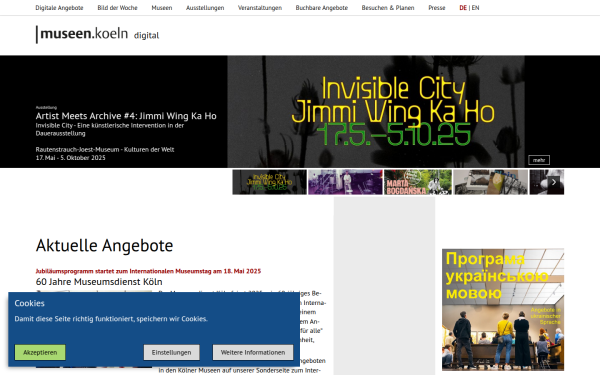Open cookie Einstellungen
The image size is (600, 375).
(171, 352)
